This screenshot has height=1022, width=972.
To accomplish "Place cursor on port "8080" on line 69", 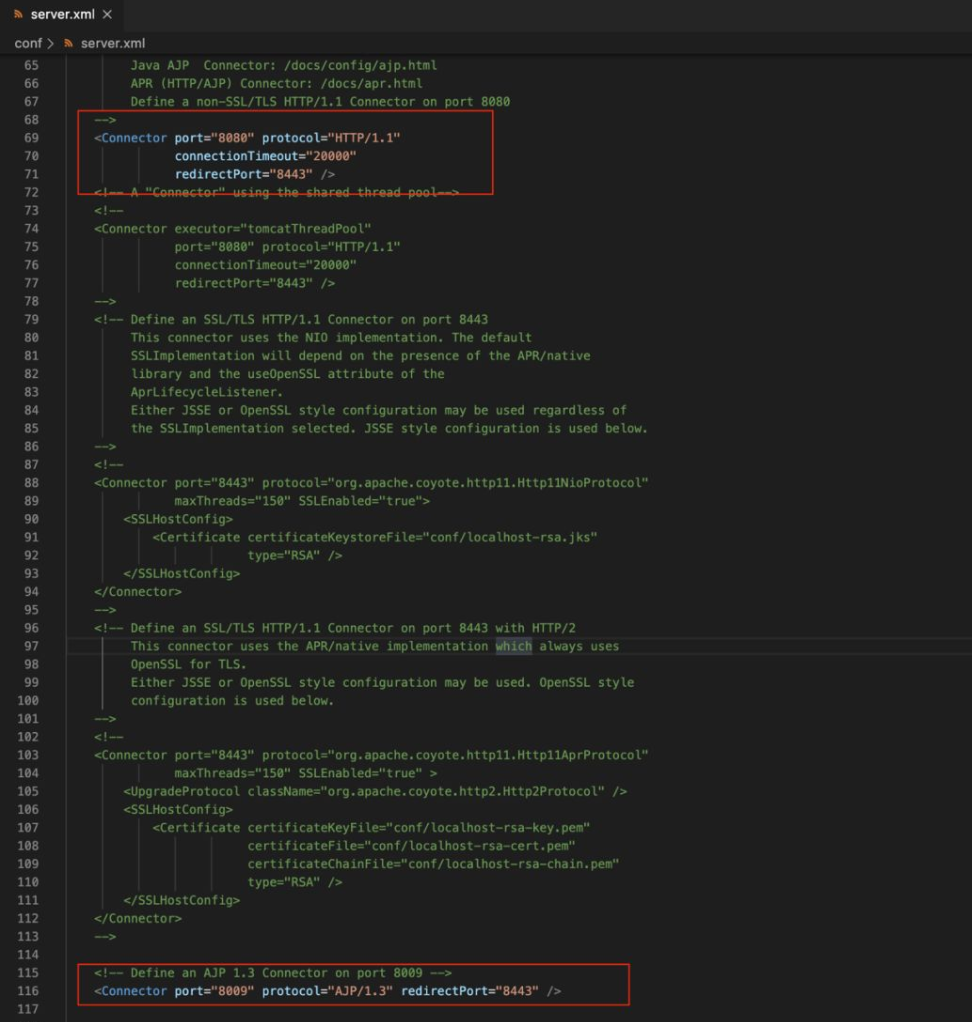I will [230, 138].
